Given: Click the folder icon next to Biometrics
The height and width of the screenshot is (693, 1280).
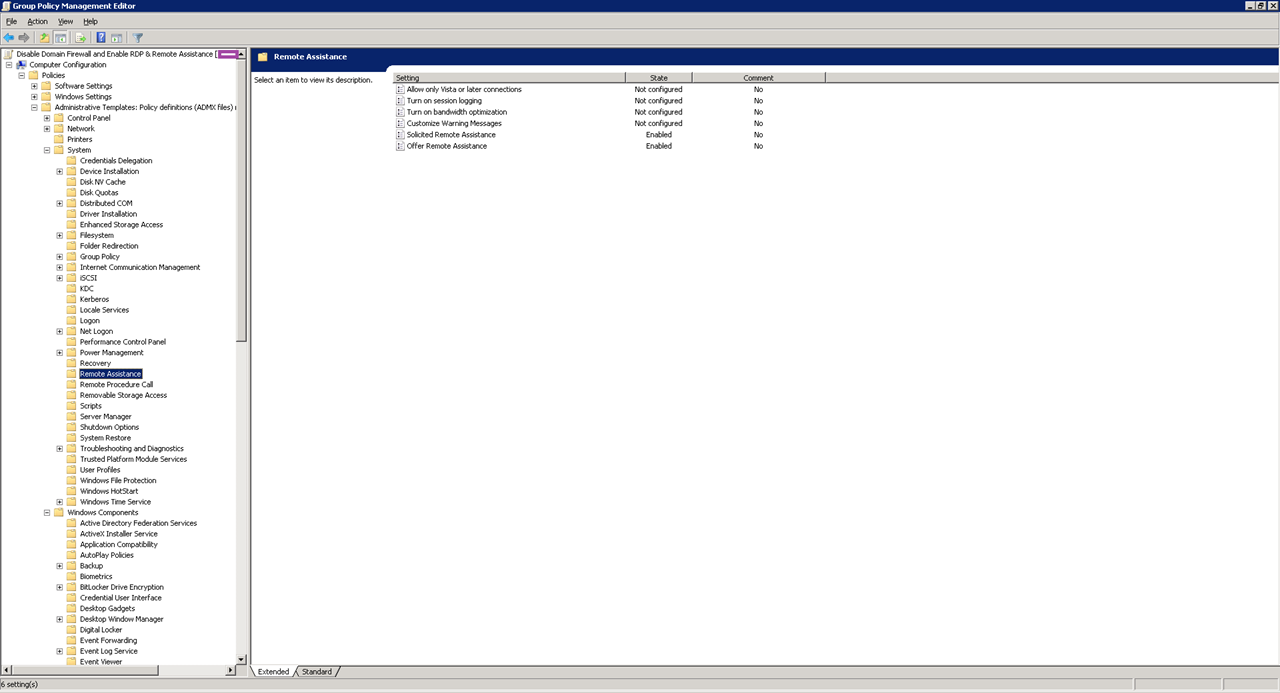Looking at the screenshot, I should (x=71, y=577).
